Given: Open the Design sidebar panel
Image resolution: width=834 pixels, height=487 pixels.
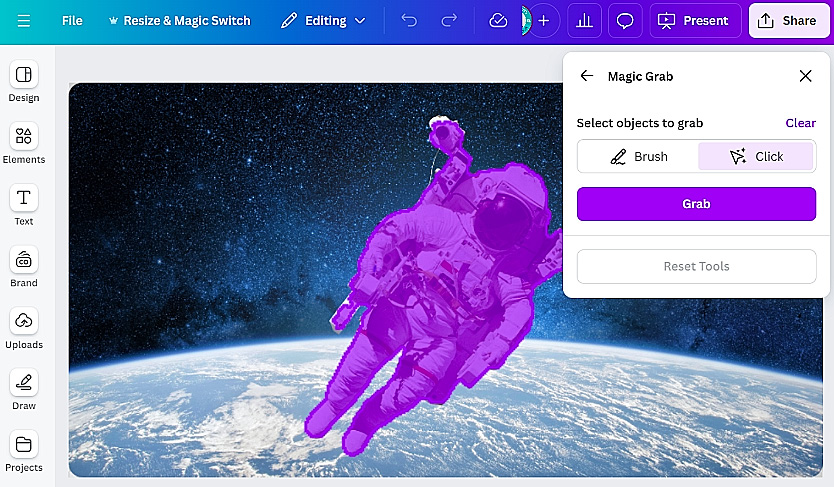Looking at the screenshot, I should (23, 82).
